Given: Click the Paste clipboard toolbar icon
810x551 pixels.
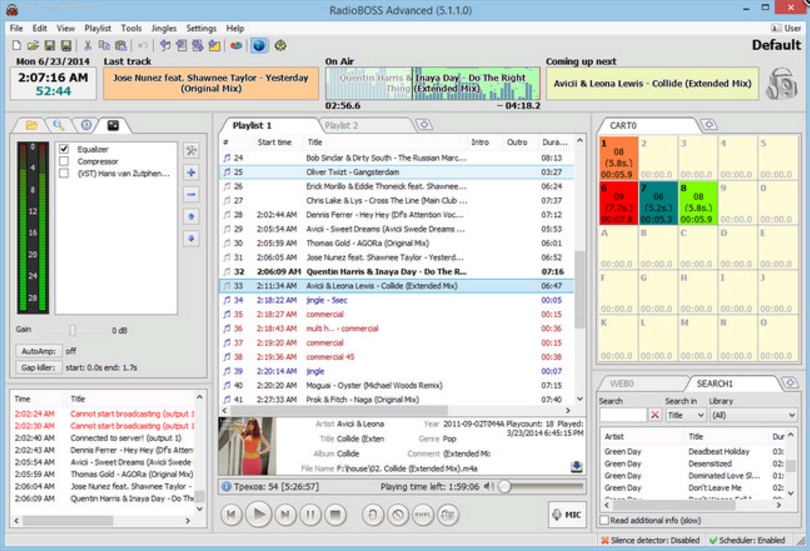Looking at the screenshot, I should (x=121, y=45).
